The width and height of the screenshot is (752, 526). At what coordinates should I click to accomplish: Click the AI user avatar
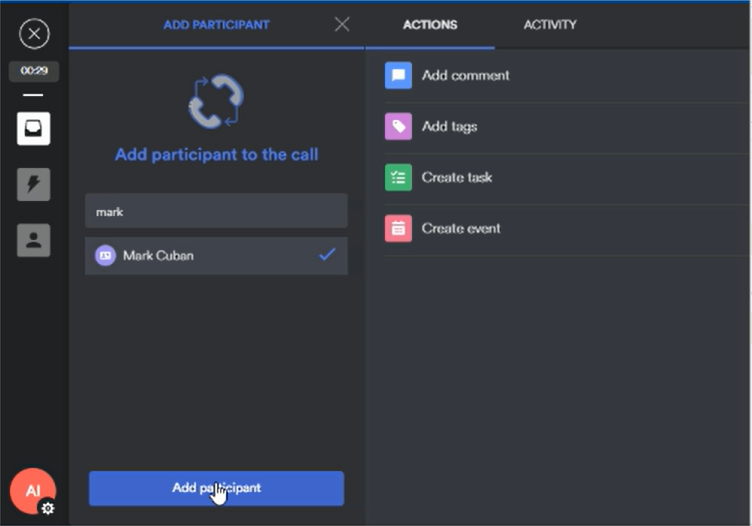click(32, 490)
